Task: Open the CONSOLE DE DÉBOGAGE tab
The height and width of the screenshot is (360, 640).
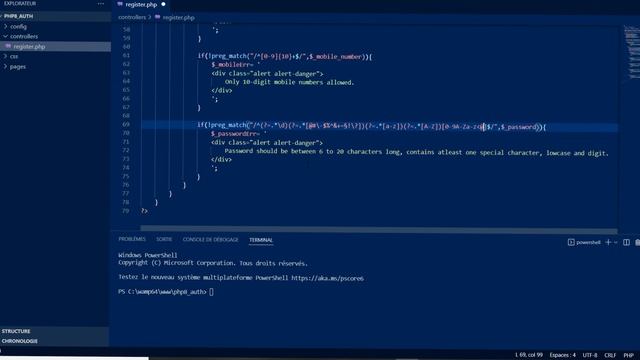Action: click(x=211, y=240)
